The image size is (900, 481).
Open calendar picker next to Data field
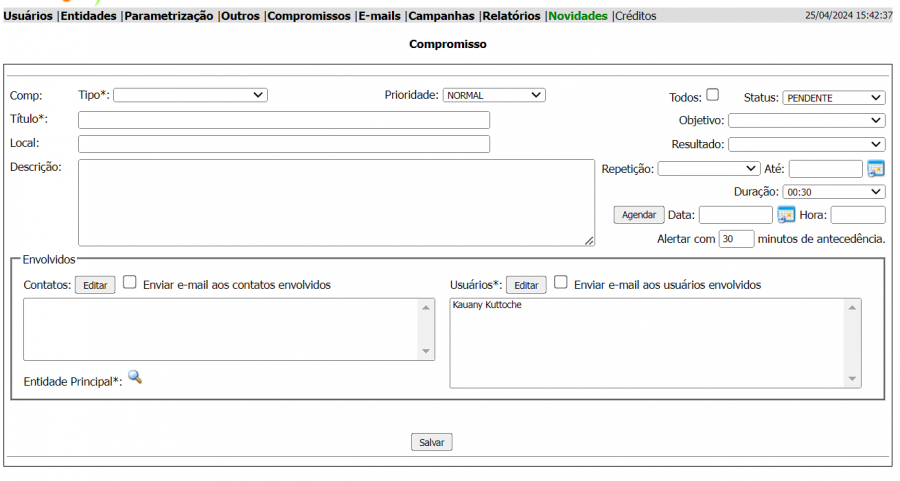[786, 215]
